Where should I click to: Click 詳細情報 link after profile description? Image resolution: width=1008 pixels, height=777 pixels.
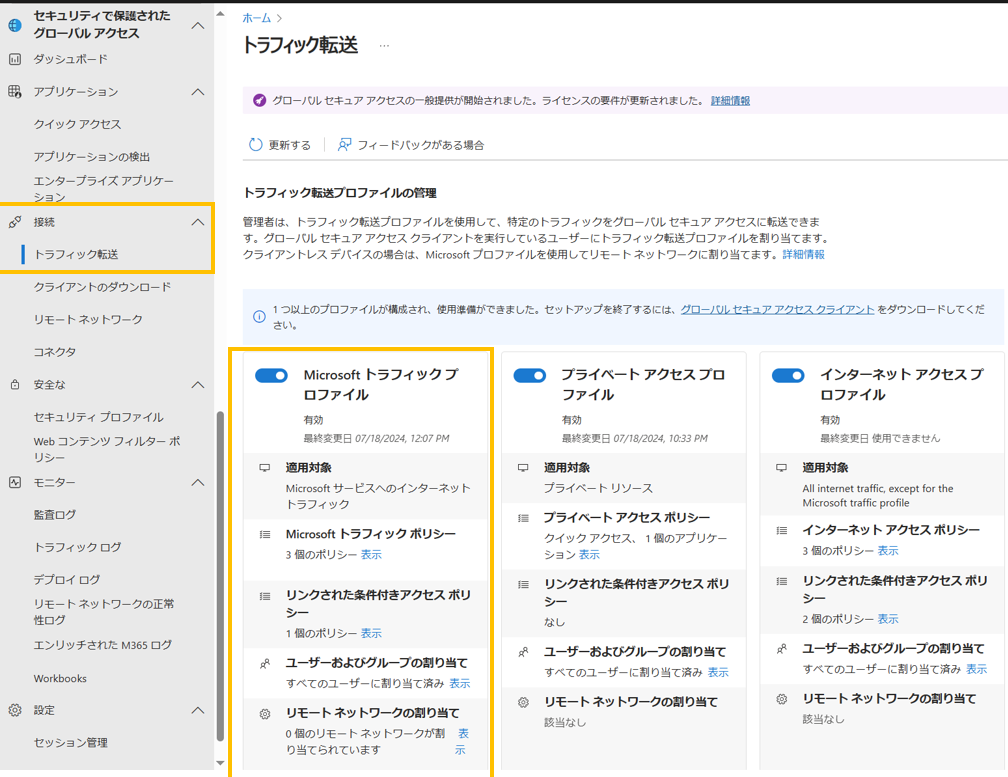[803, 255]
